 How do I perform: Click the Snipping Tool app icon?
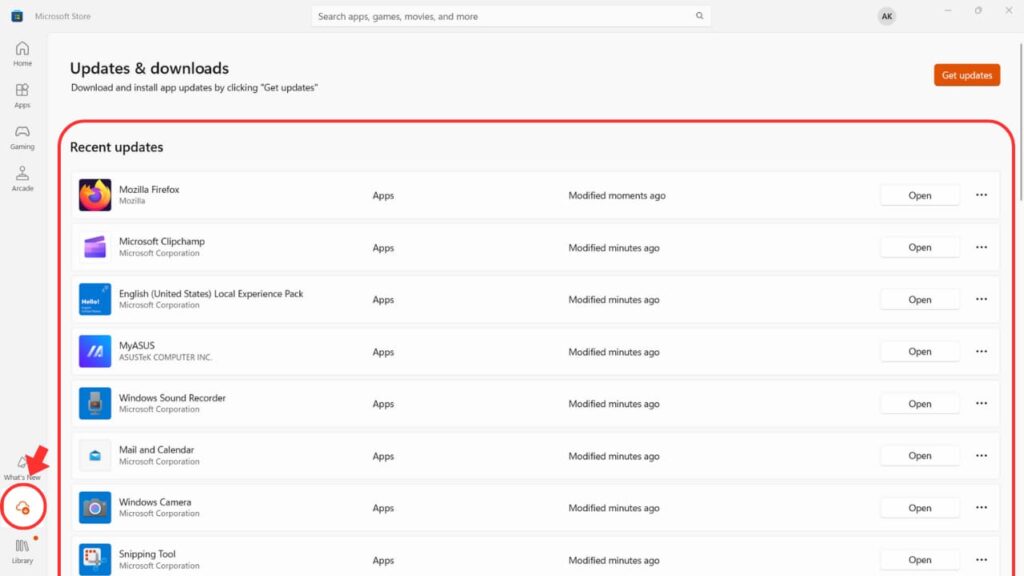(x=95, y=560)
